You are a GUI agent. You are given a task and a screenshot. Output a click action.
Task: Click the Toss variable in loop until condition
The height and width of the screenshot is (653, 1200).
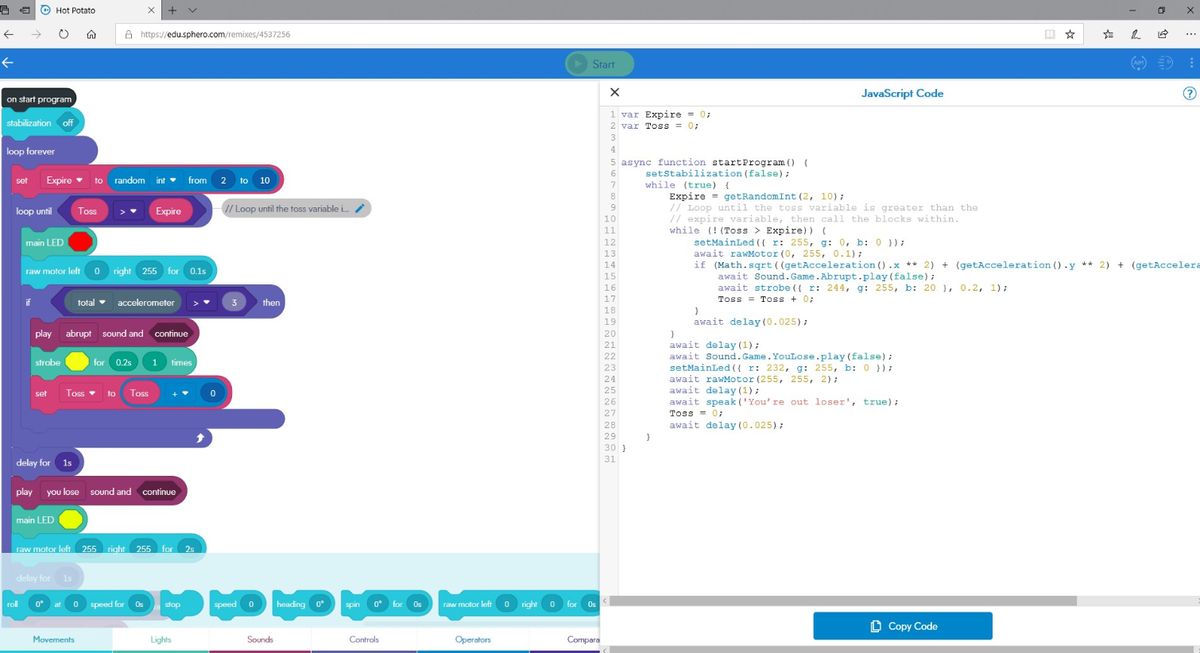[x=87, y=211]
